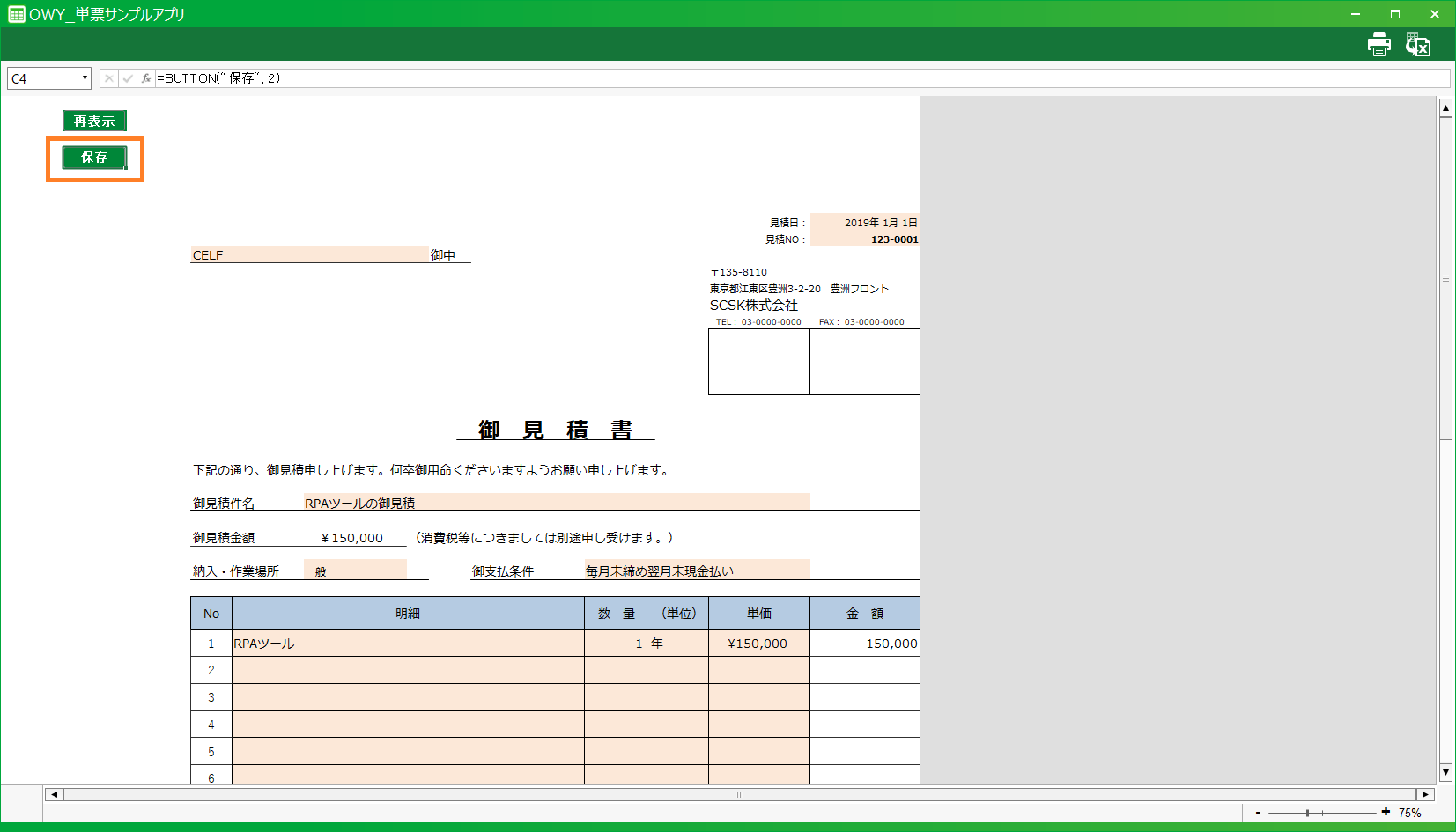Click the zoom in plus icon
Image resolution: width=1456 pixels, height=832 pixels.
tap(1386, 812)
